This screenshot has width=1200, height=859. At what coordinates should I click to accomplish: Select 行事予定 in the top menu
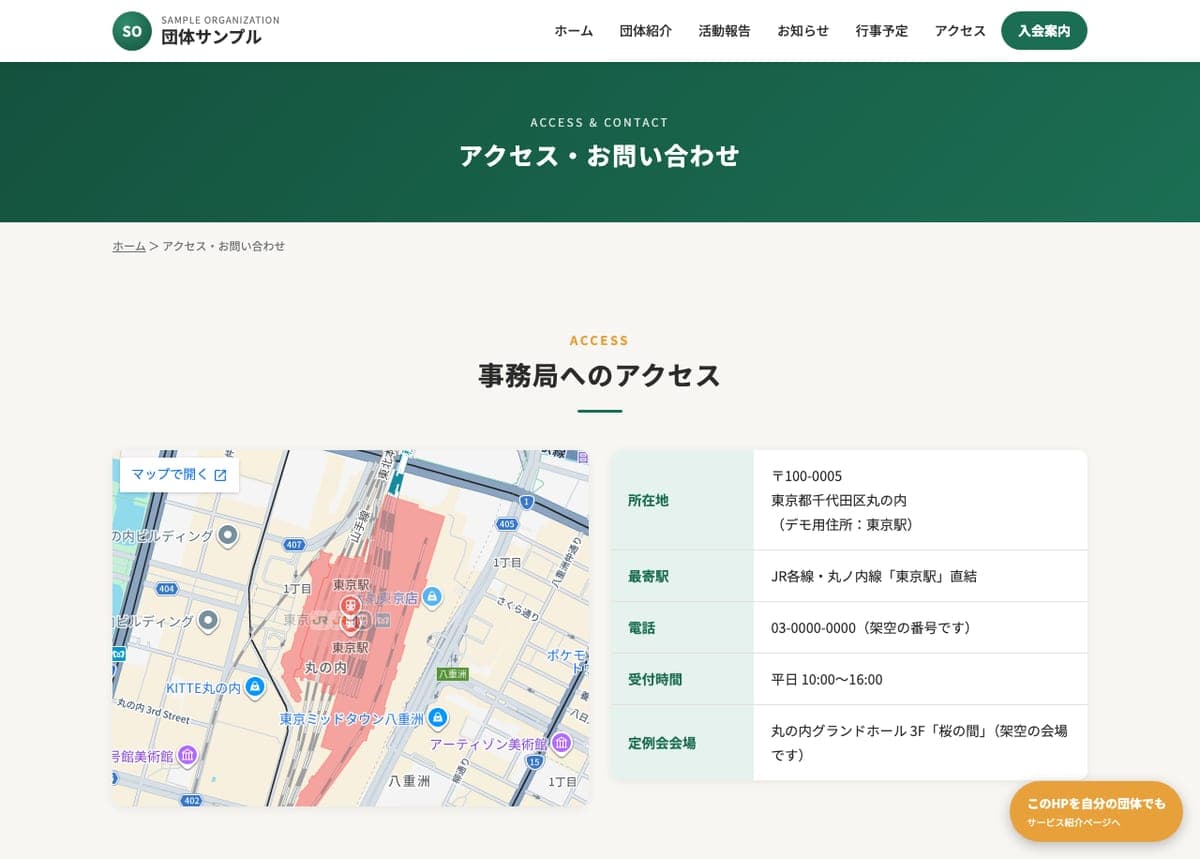882,31
